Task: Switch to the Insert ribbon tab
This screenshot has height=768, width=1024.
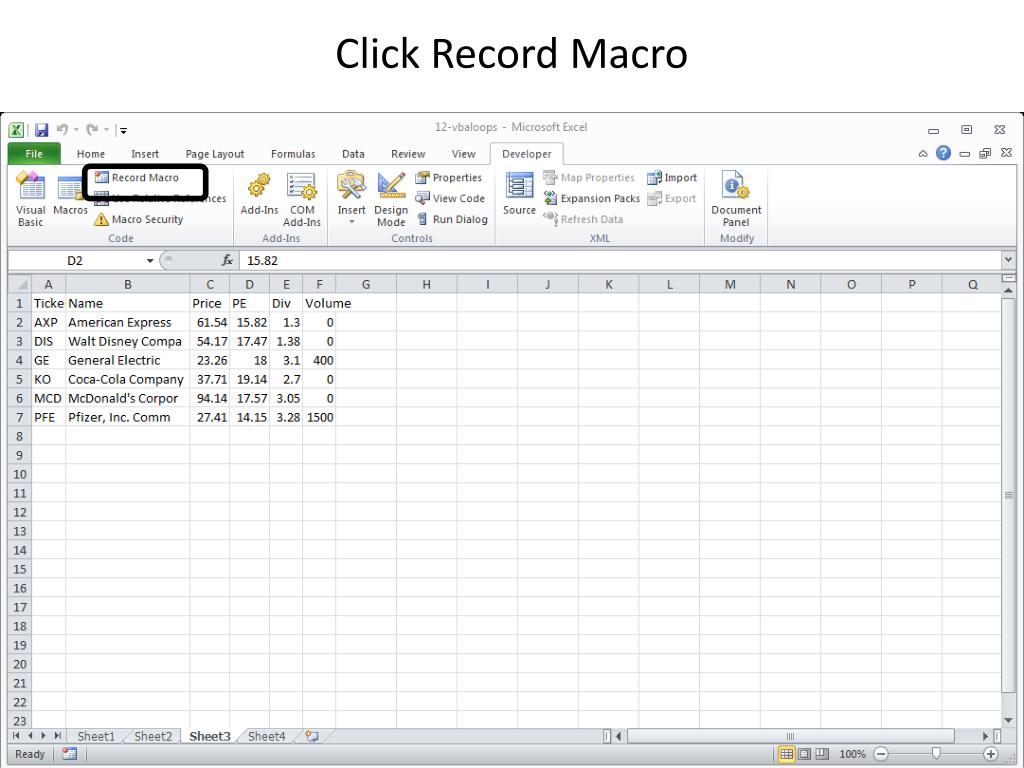Action: tap(145, 154)
